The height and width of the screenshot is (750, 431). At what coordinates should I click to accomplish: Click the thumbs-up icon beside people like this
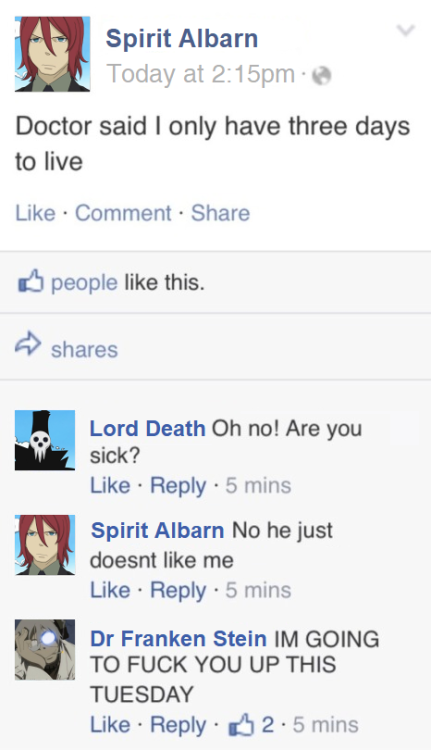click(31, 282)
